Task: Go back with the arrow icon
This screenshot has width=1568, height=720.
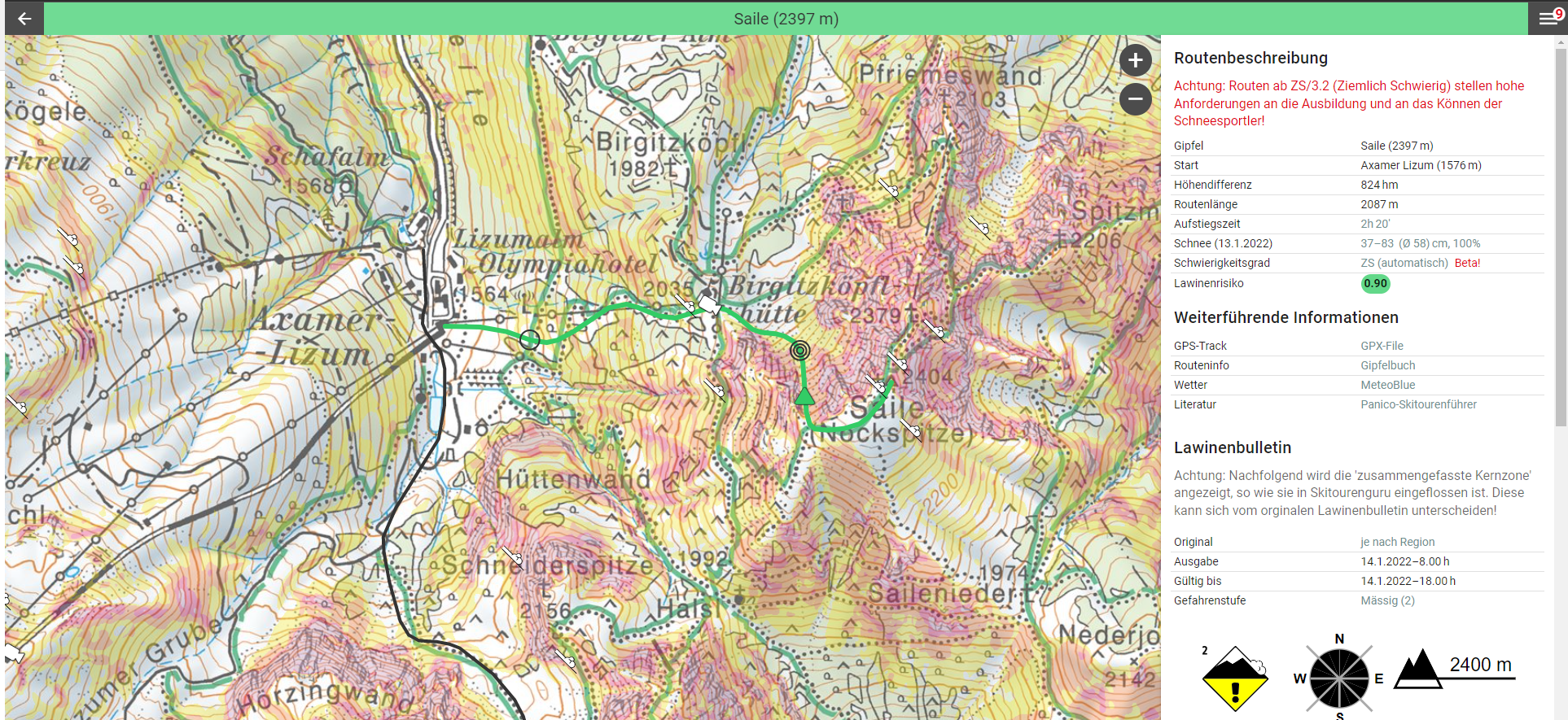Action: click(24, 19)
